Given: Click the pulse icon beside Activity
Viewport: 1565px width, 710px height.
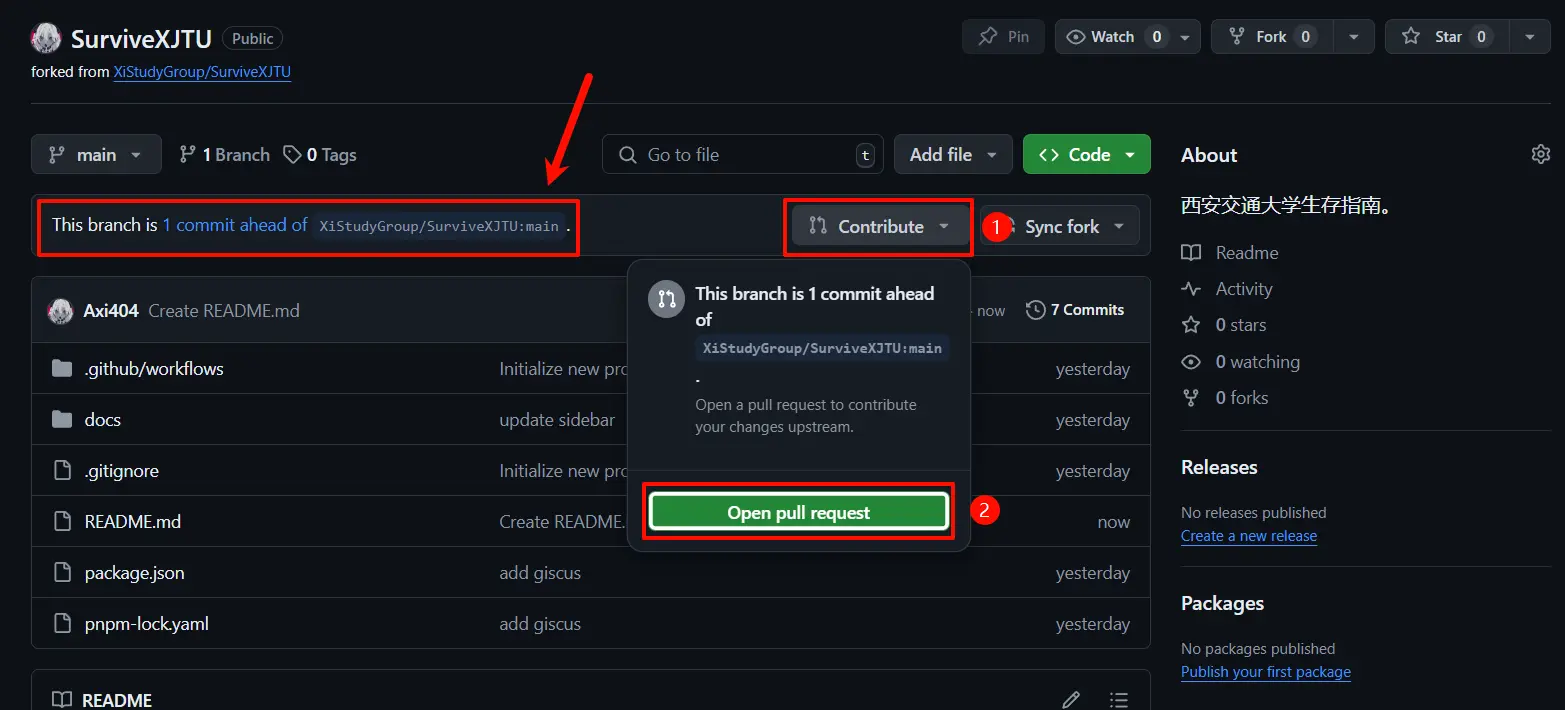Looking at the screenshot, I should (x=1191, y=289).
